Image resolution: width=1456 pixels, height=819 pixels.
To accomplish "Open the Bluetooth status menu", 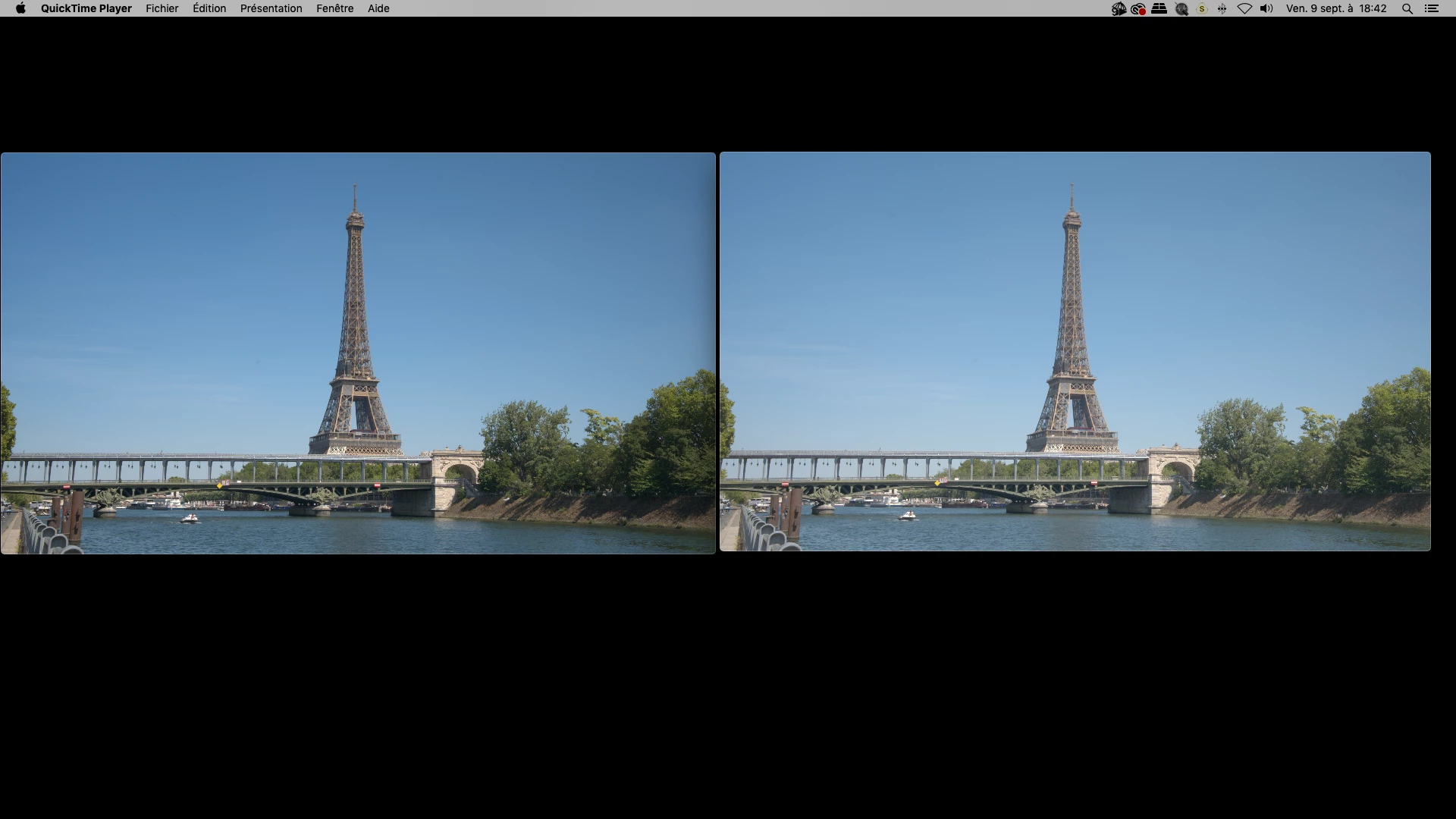I will pyautogui.click(x=1222, y=8).
